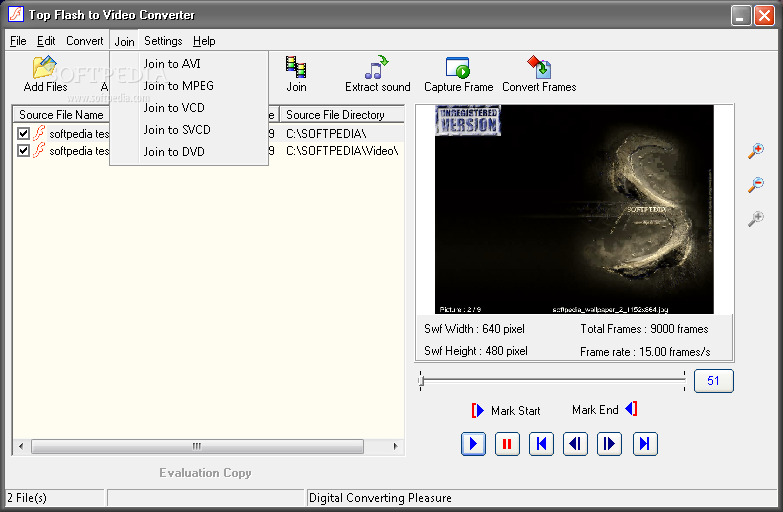Viewport: 783px width, 512px height.
Task: Click the Flash icon of the first file row
Action: pyautogui.click(x=39, y=133)
